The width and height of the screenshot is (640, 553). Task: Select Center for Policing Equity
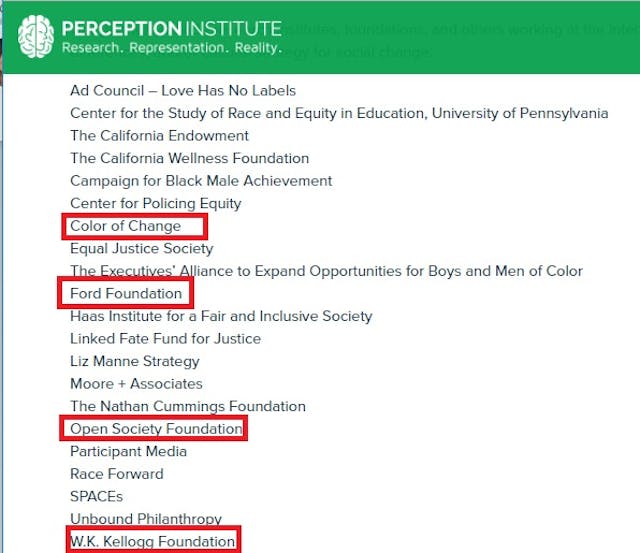(155, 203)
